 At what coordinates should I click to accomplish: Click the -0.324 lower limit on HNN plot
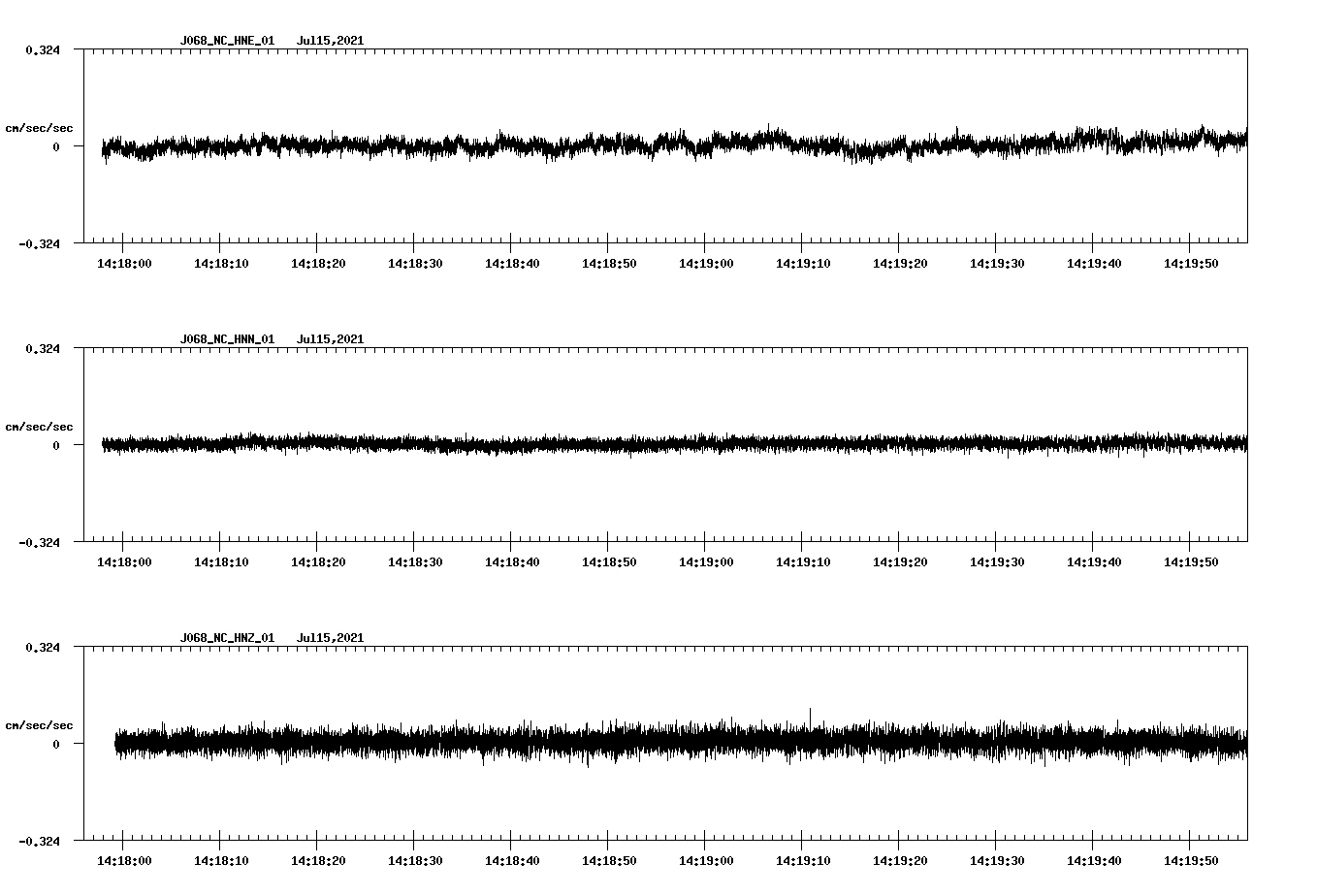coord(39,542)
